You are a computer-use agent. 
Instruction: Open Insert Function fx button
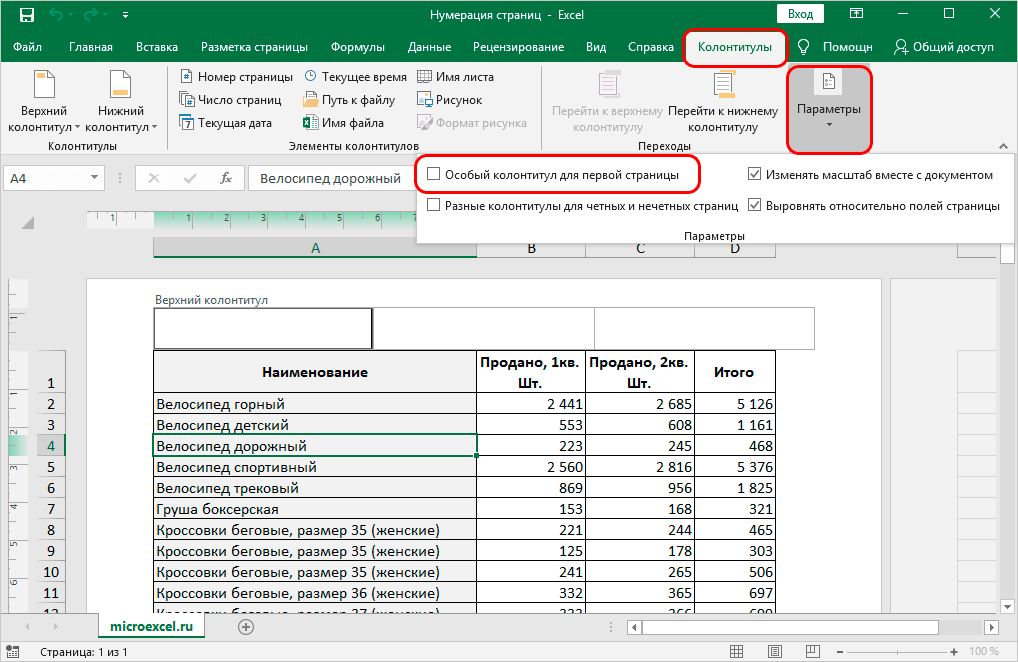click(226, 178)
